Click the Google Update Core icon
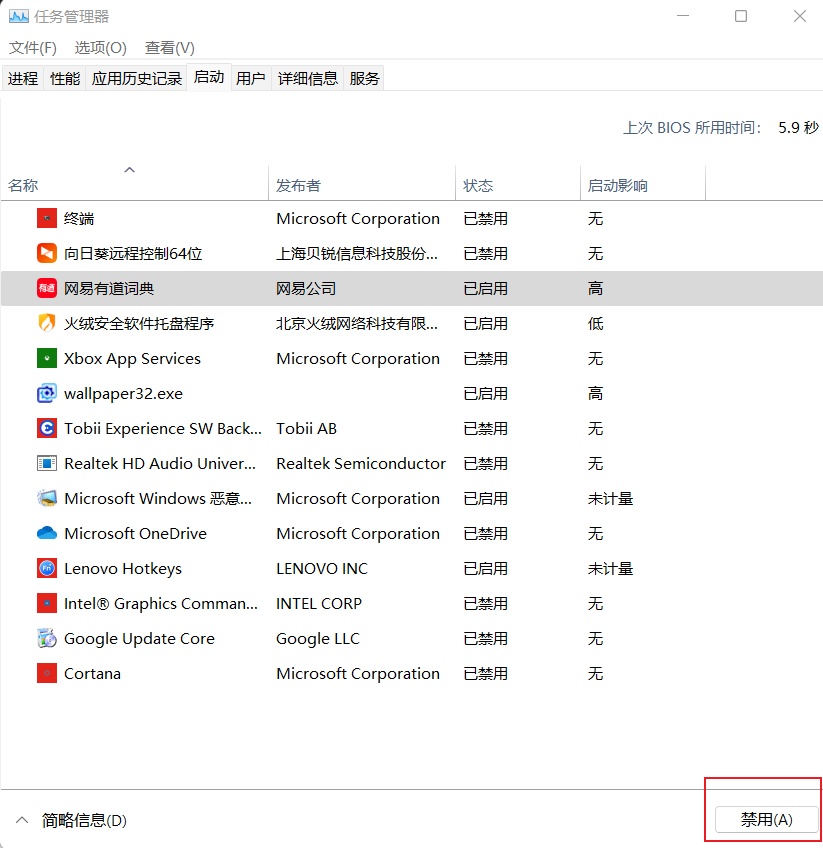 point(47,638)
